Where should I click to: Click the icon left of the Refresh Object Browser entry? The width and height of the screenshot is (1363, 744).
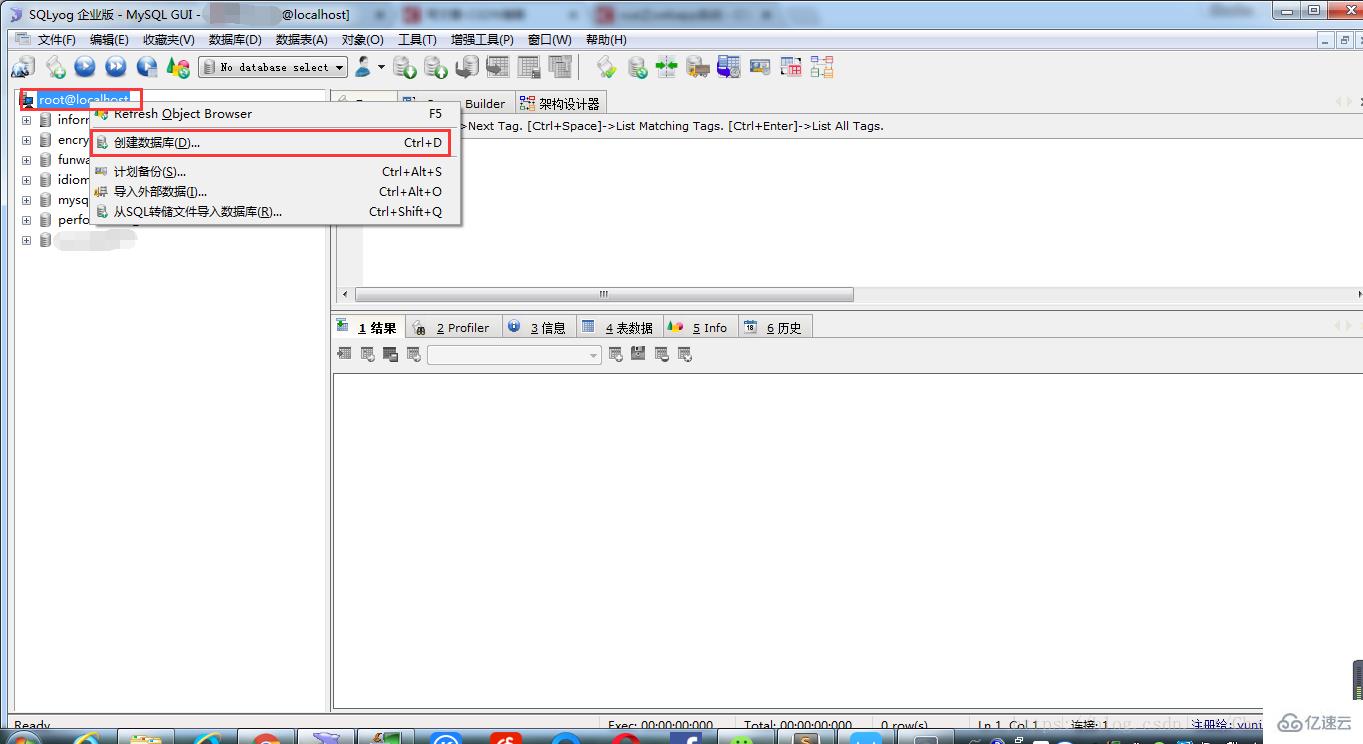pos(102,114)
